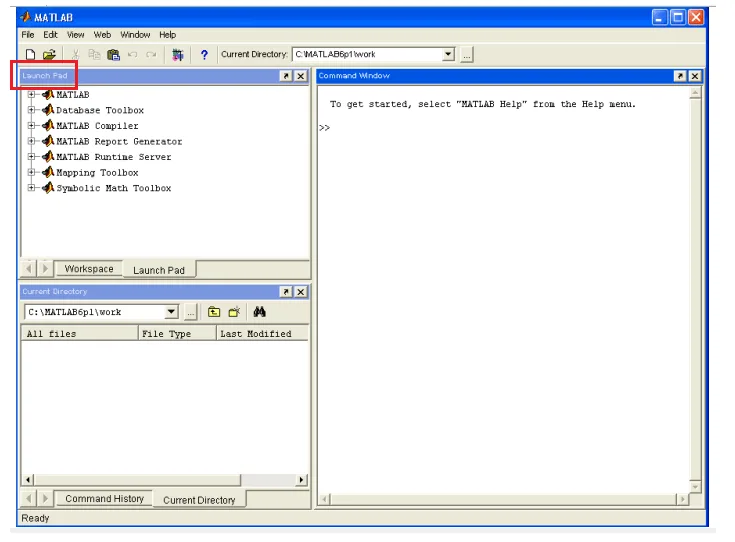Image resolution: width=735 pixels, height=542 pixels.
Task: Expand the Symbolic Math Toolbox node
Action: [x=31, y=188]
